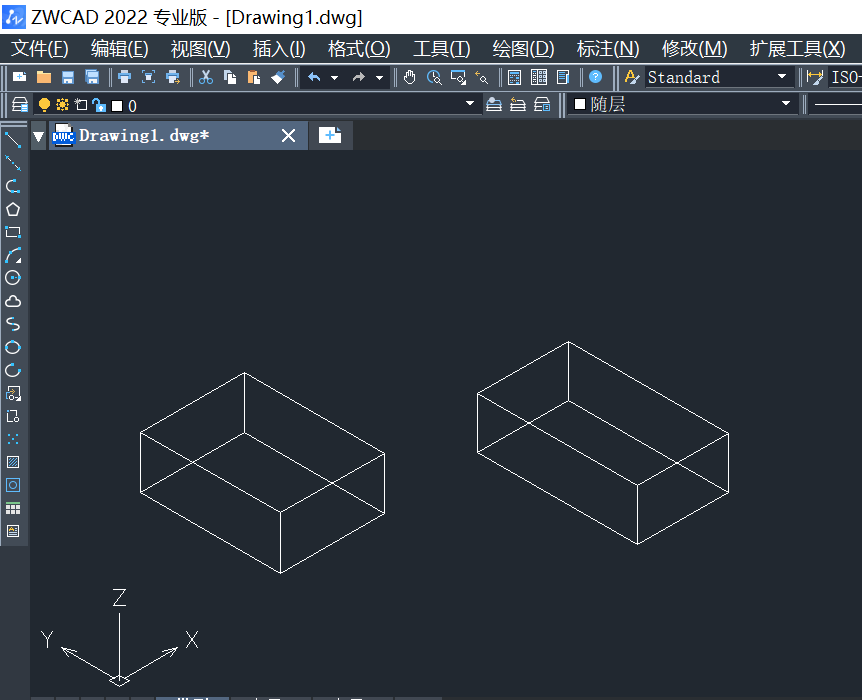This screenshot has height=700, width=862.
Task: Open the Properties palette icon
Action: [x=515, y=77]
